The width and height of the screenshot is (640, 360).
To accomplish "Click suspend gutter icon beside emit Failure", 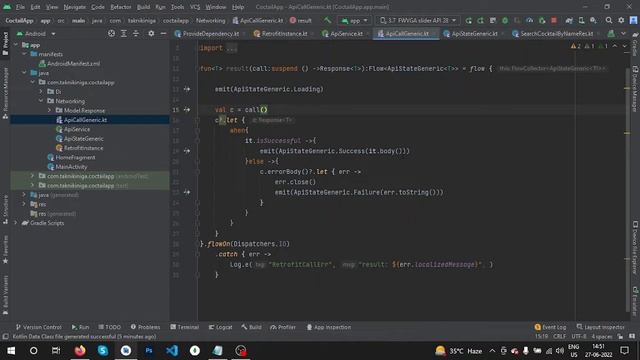I will (x=187, y=192).
